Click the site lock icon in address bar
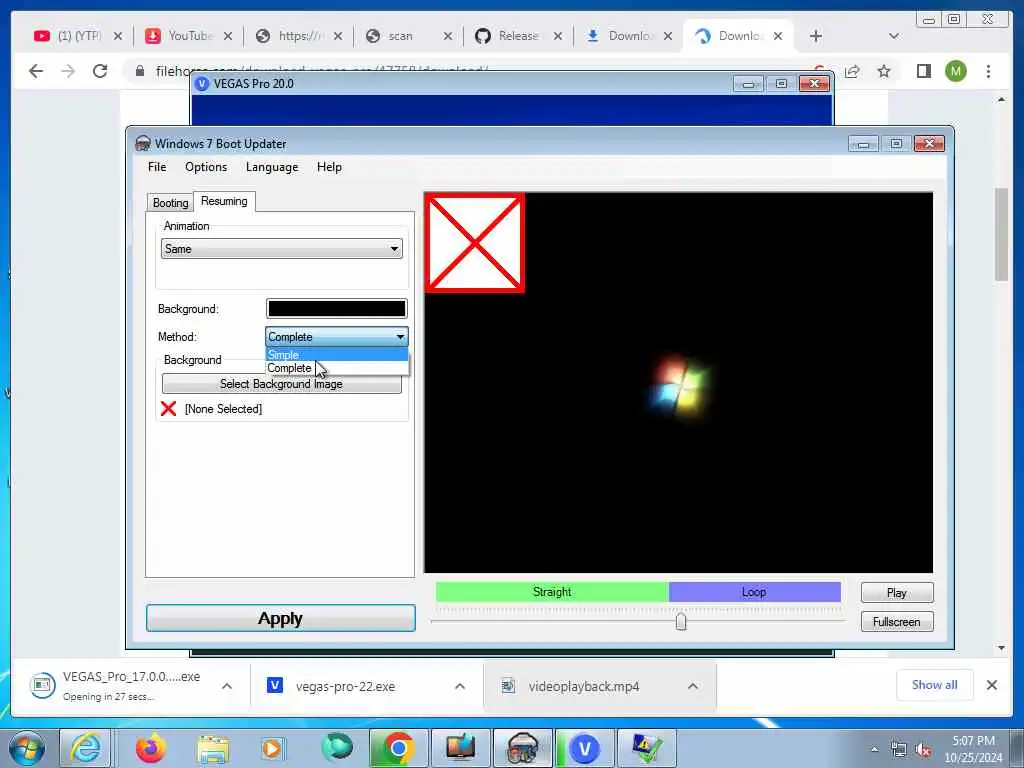 [140, 71]
